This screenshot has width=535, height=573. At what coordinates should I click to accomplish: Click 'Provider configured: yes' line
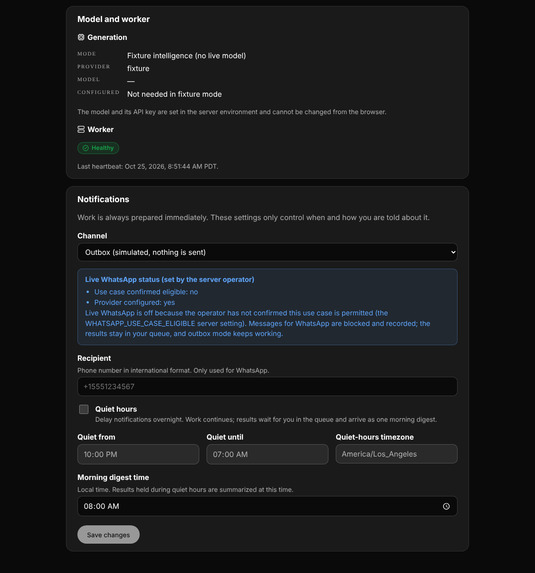click(134, 302)
